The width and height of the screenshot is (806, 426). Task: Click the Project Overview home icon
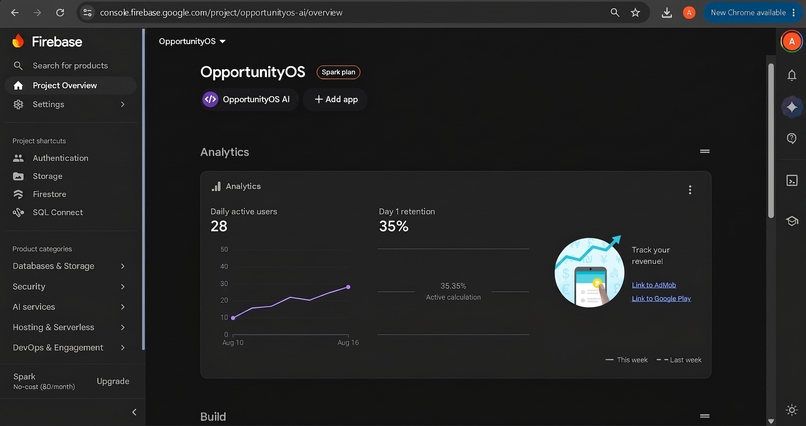[x=18, y=85]
